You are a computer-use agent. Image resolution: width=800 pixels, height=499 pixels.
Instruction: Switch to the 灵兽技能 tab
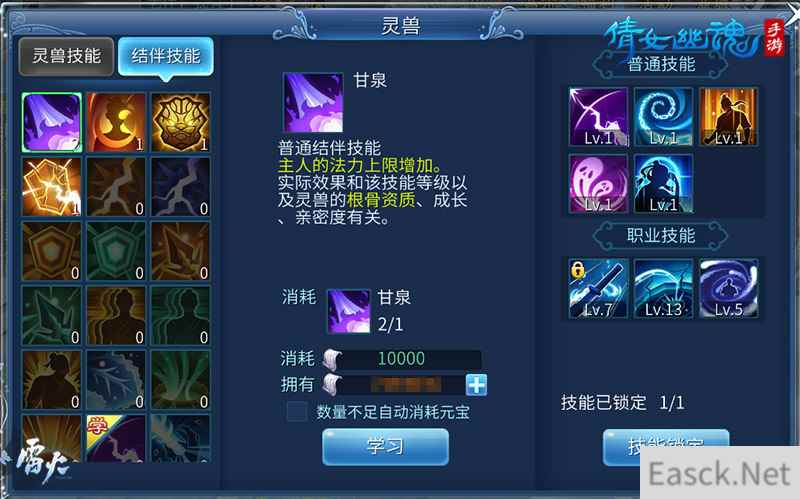pos(66,56)
